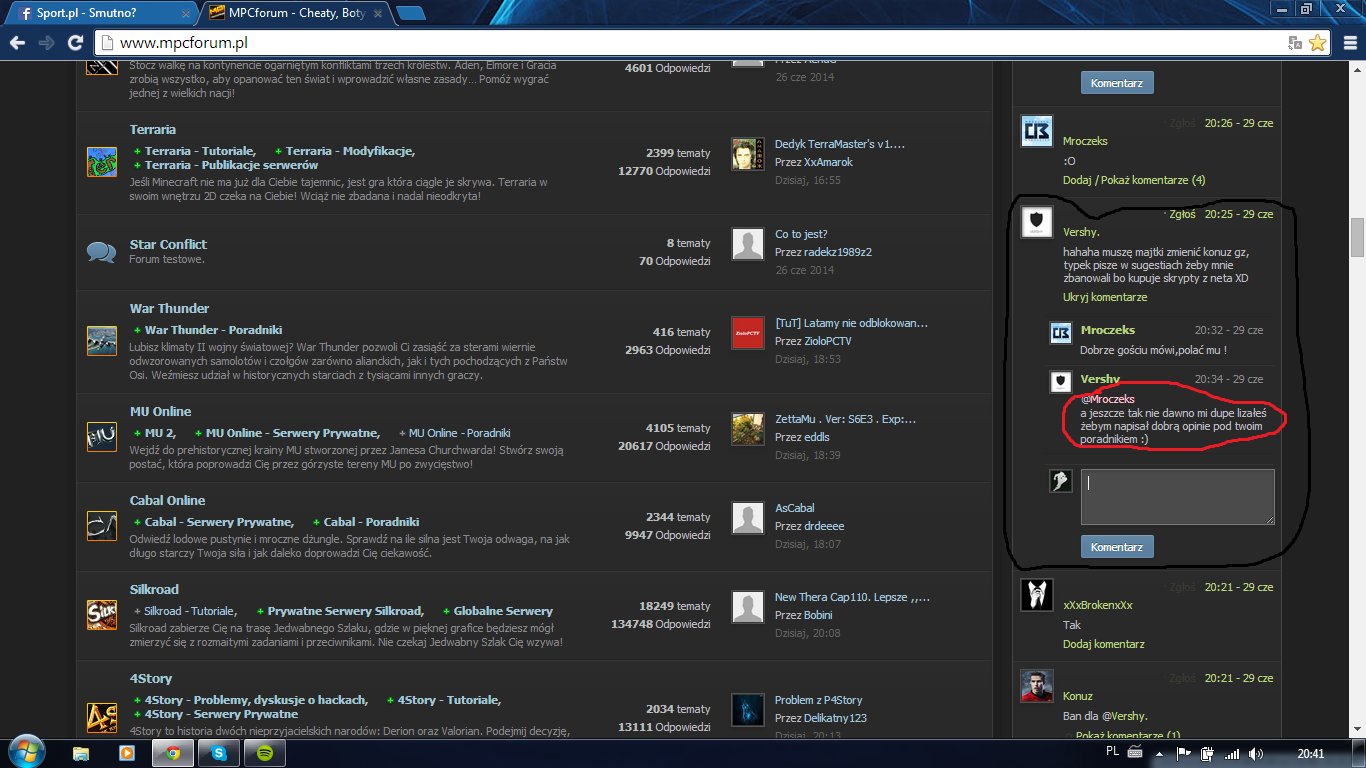This screenshot has height=768, width=1366.
Task: Click Dodaj komentarz under xXxBrokenxXx
Action: (x=1104, y=644)
